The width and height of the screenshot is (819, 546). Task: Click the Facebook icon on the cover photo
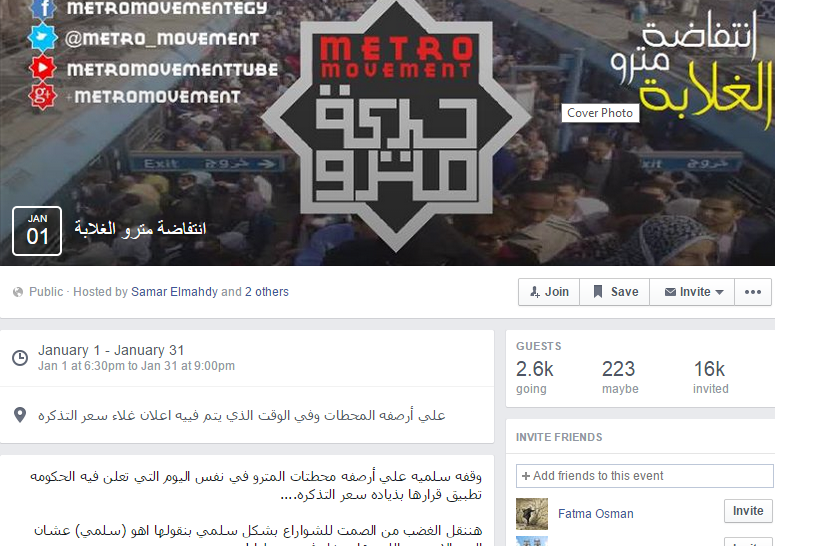43,8
